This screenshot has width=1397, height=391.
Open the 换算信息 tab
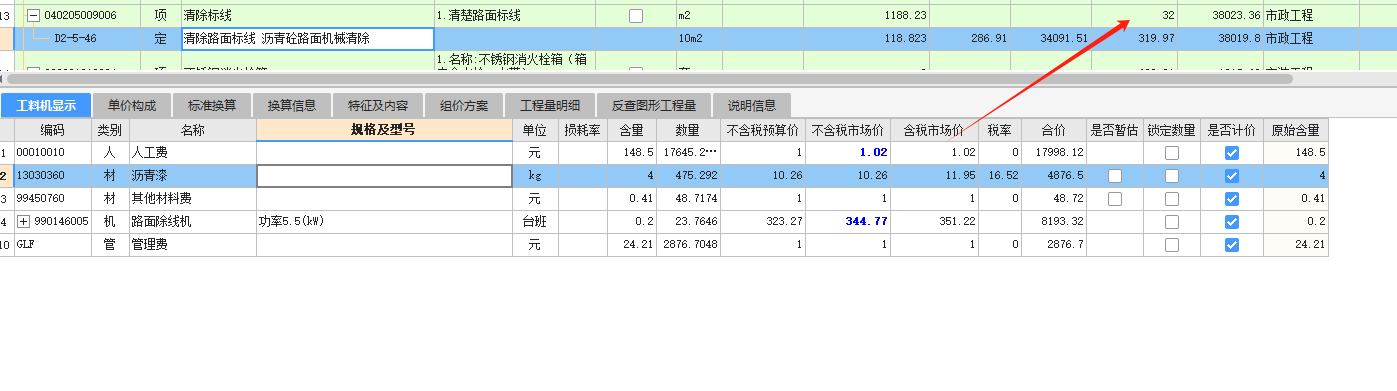(x=292, y=105)
